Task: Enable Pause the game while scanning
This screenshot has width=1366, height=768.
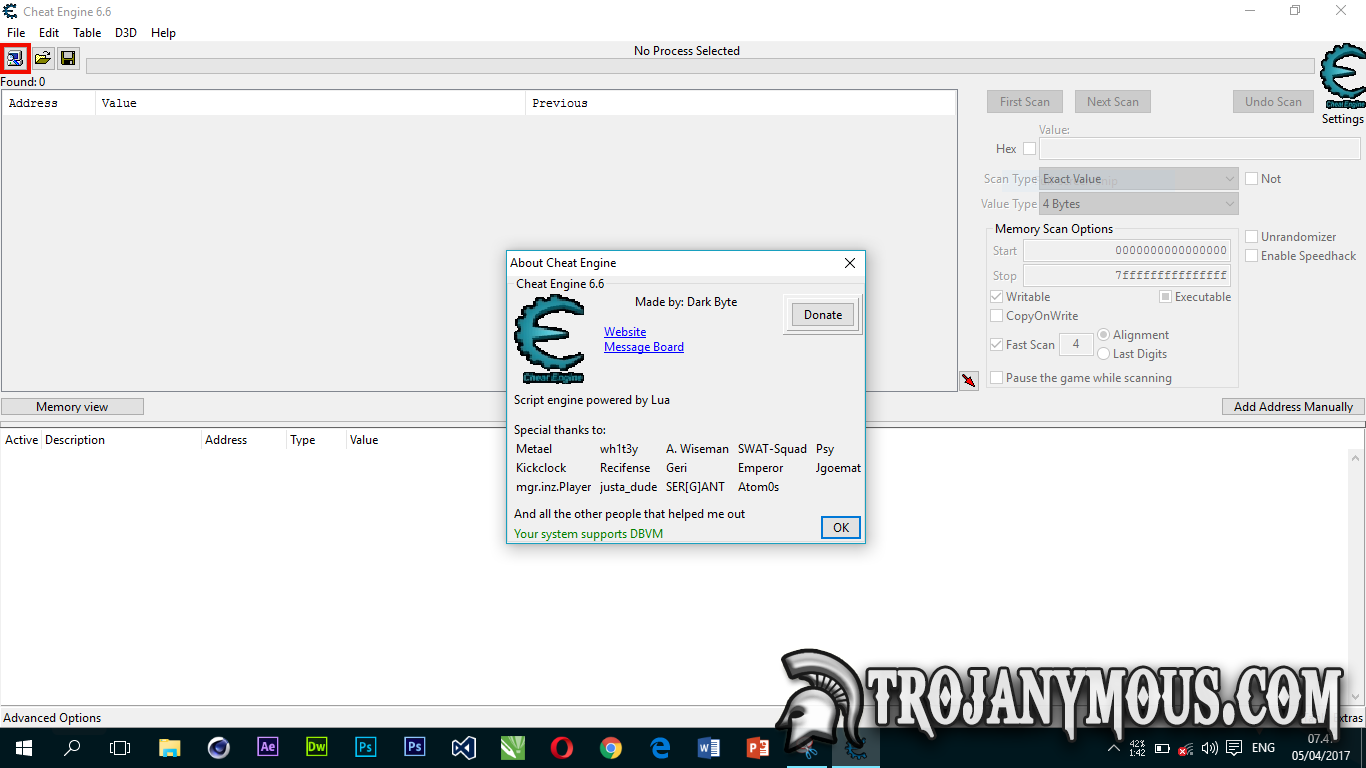Action: [996, 377]
